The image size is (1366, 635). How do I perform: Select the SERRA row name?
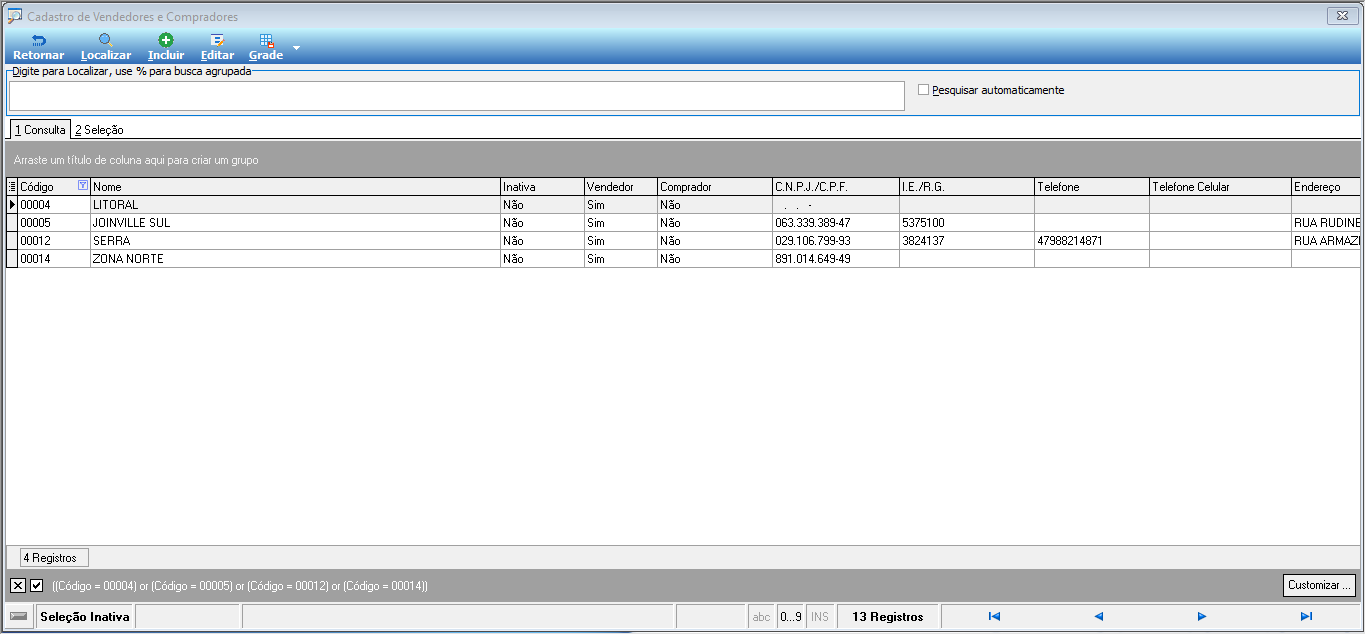click(295, 241)
